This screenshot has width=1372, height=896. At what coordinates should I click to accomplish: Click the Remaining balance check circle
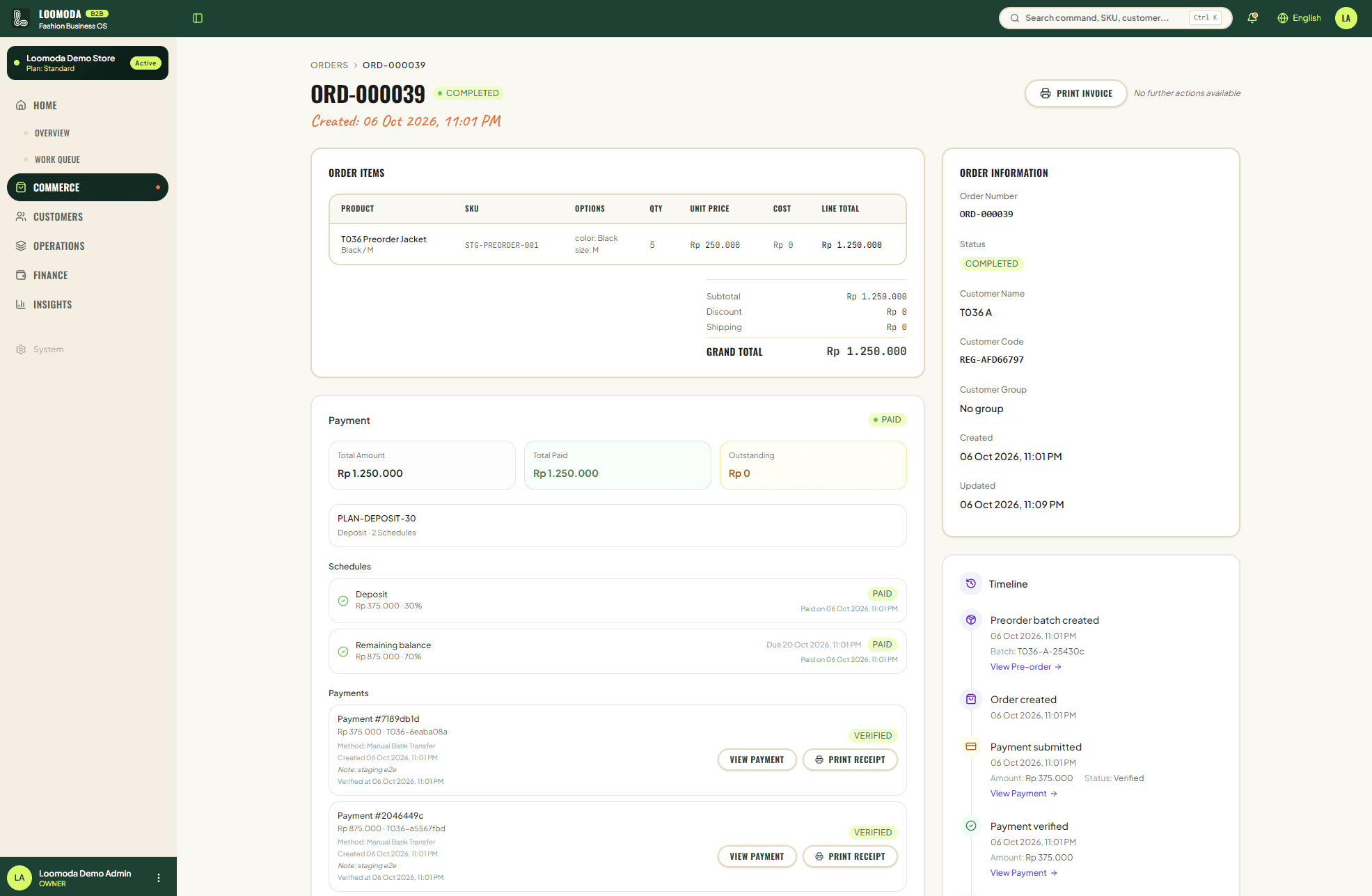pyautogui.click(x=343, y=652)
